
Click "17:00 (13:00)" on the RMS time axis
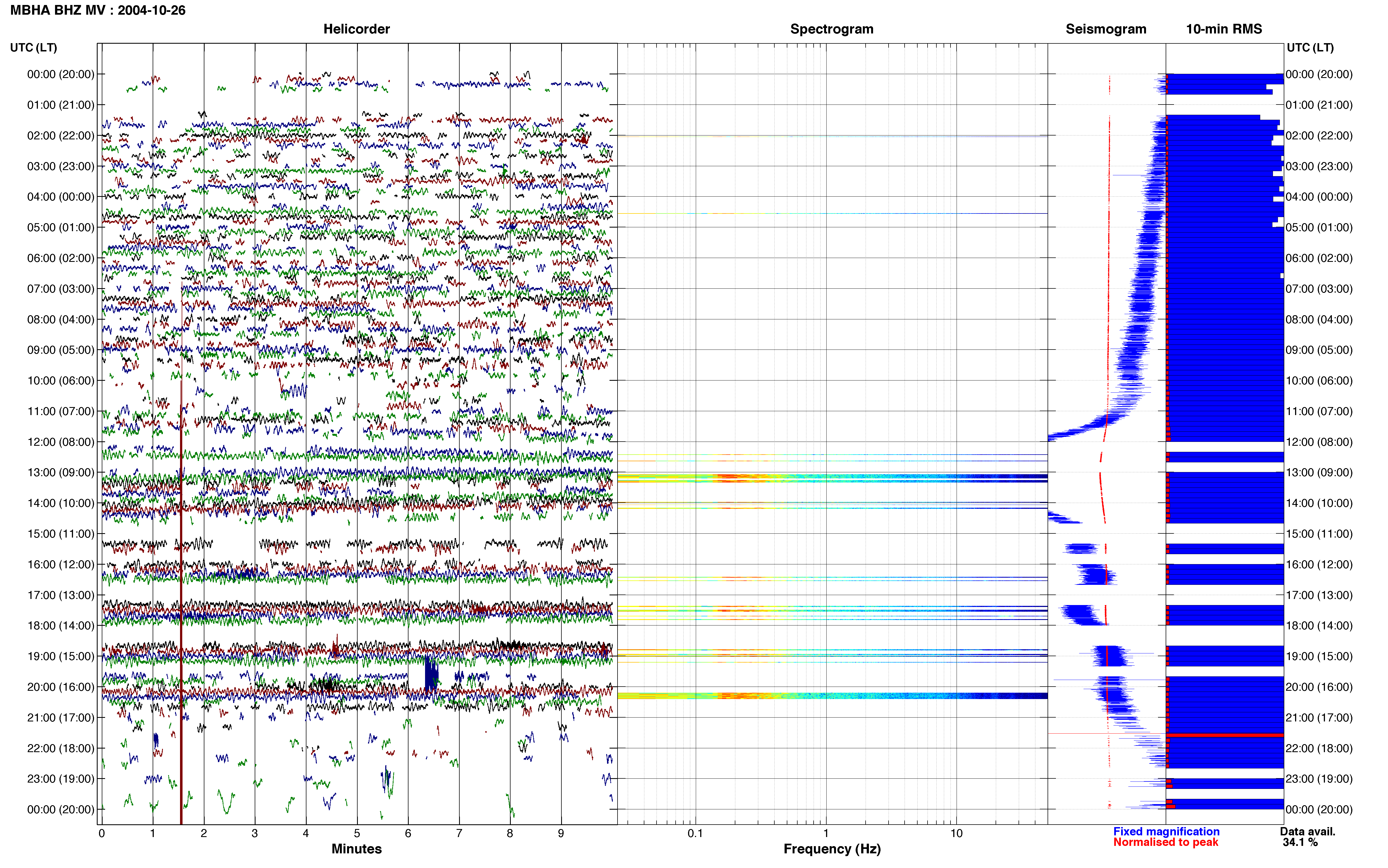pos(1319,595)
